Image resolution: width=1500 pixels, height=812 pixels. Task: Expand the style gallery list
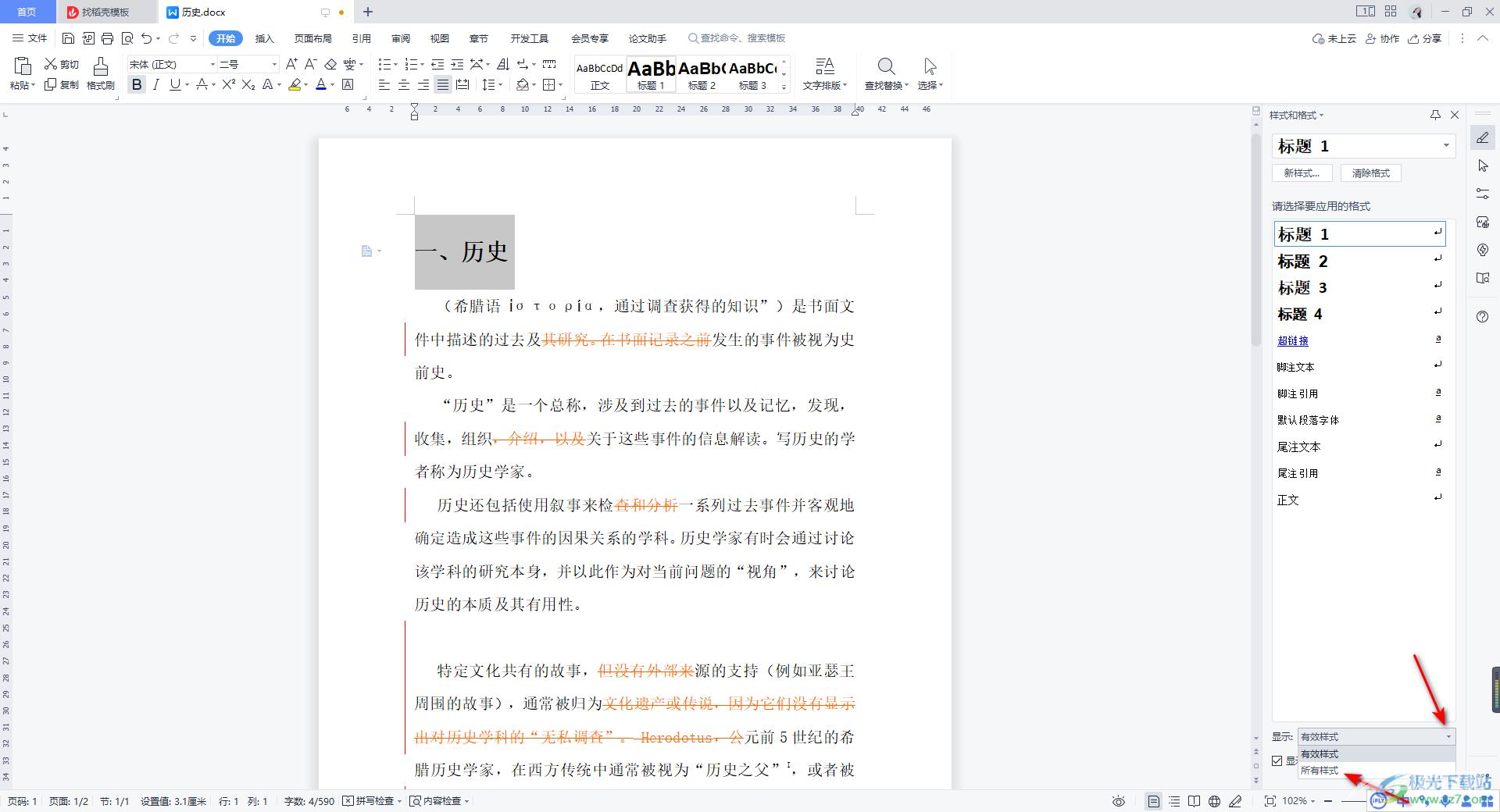click(x=784, y=87)
